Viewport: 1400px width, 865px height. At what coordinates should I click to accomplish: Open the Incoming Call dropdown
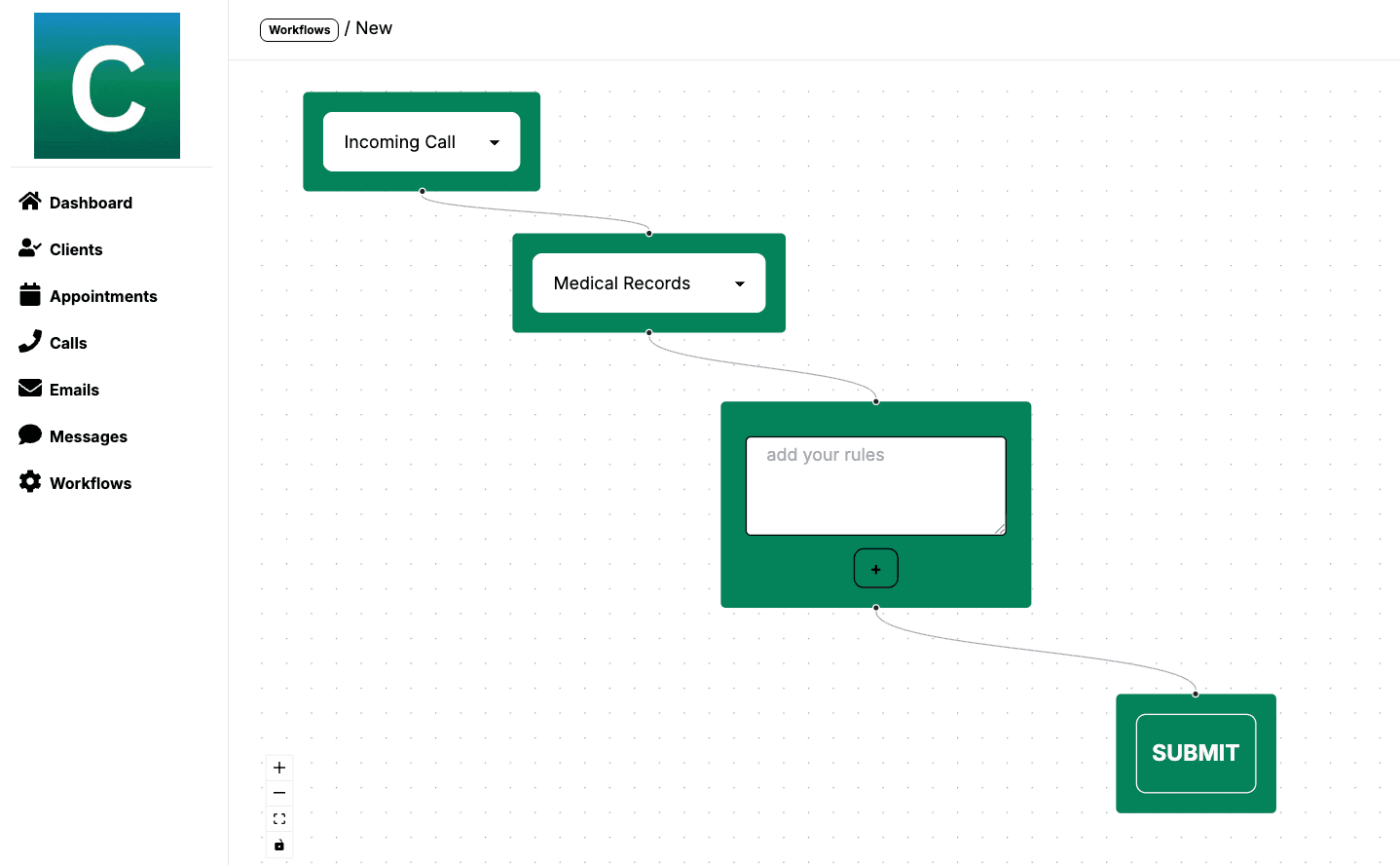[422, 142]
